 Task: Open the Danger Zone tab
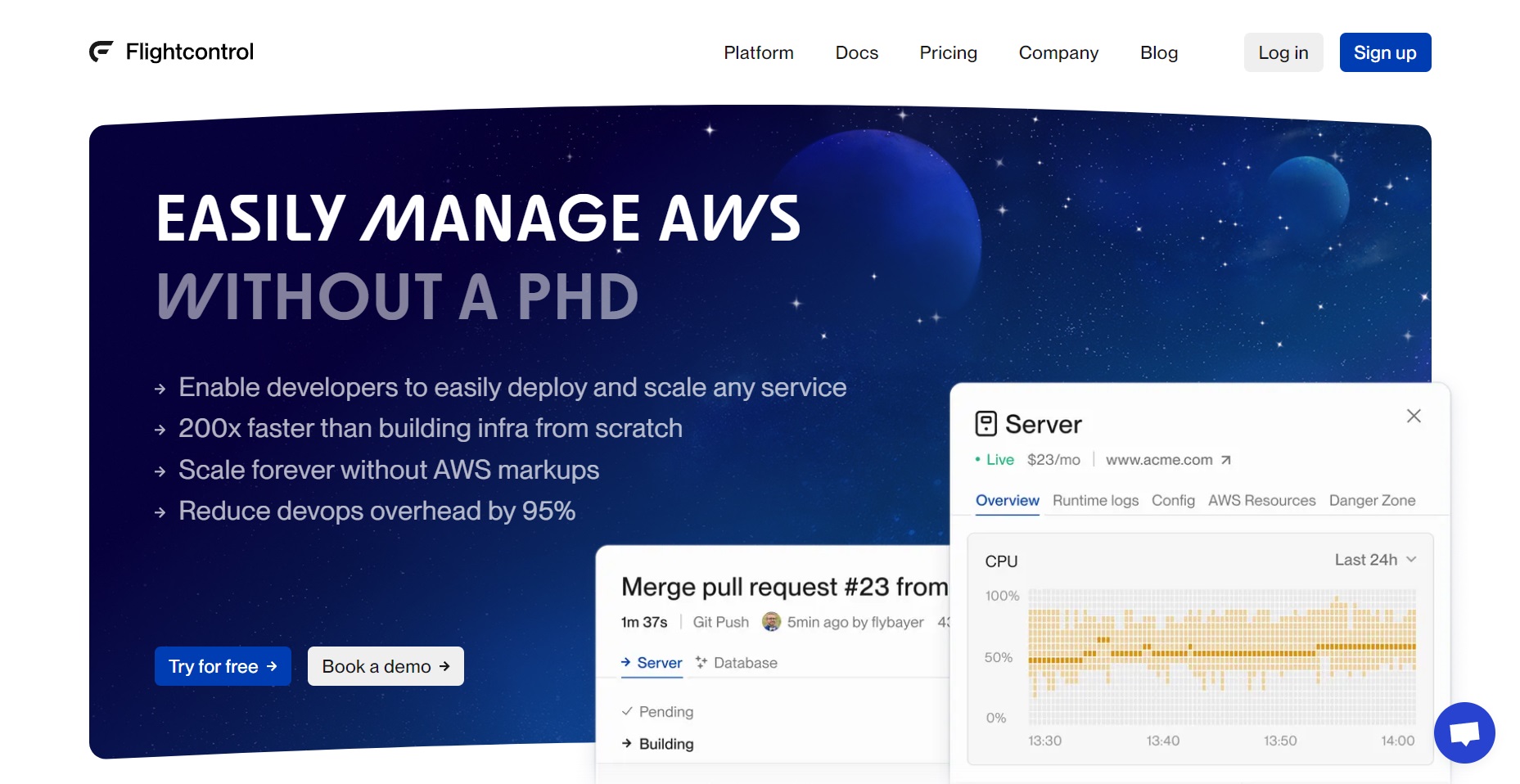(x=1372, y=500)
